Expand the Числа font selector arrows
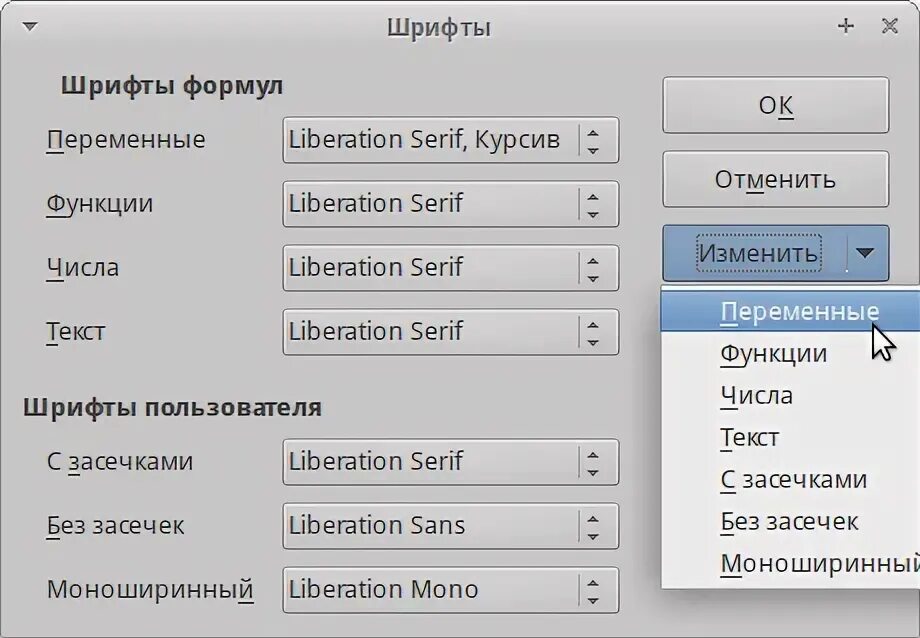920x638 pixels. pyautogui.click(x=594, y=268)
